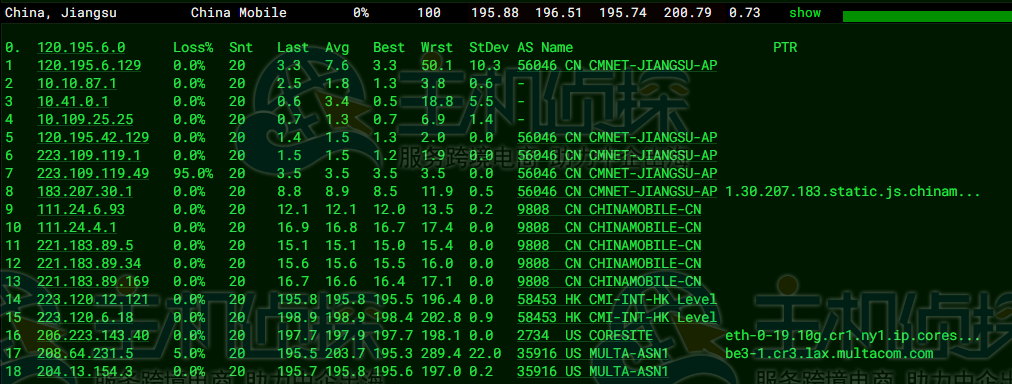1012x384 pixels.
Task: Open AS 2734 US CORESITE link
Action: coord(585,336)
